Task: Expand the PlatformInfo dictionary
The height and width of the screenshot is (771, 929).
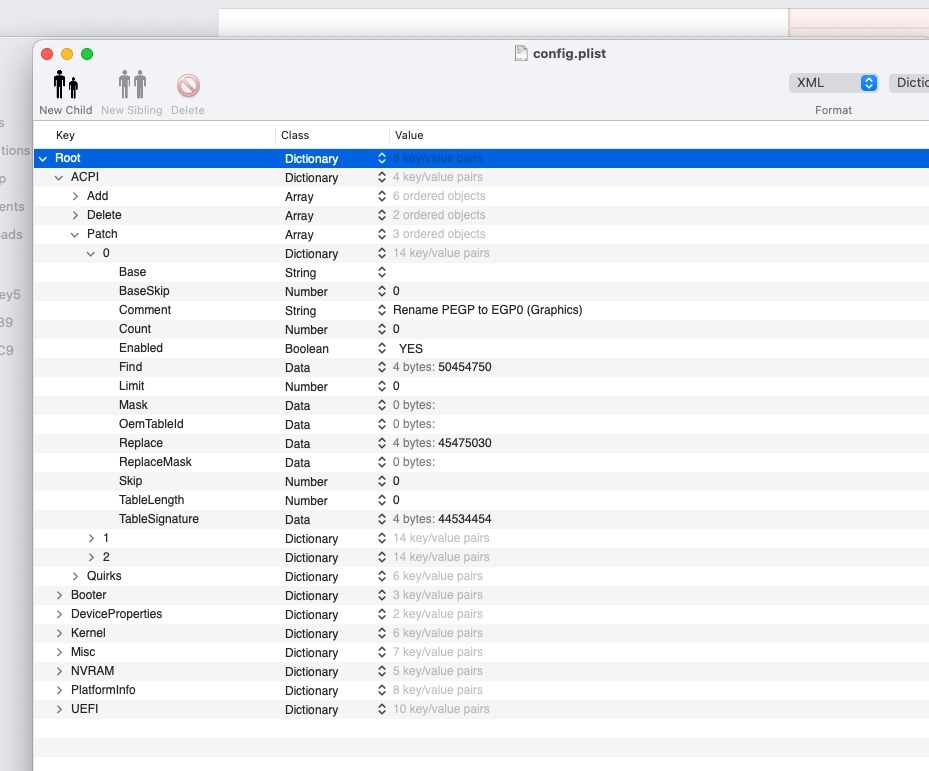Action: click(59, 690)
